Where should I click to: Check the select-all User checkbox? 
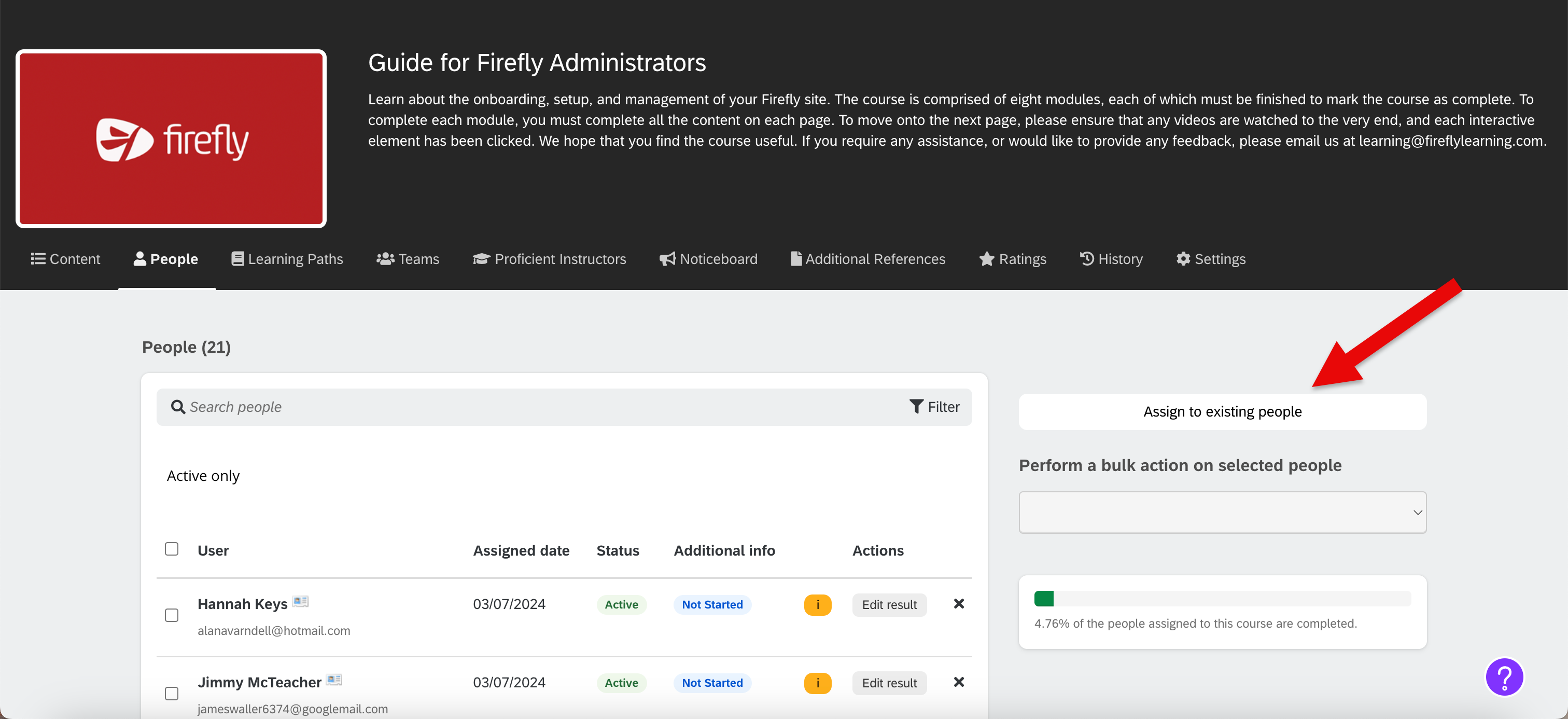171,548
